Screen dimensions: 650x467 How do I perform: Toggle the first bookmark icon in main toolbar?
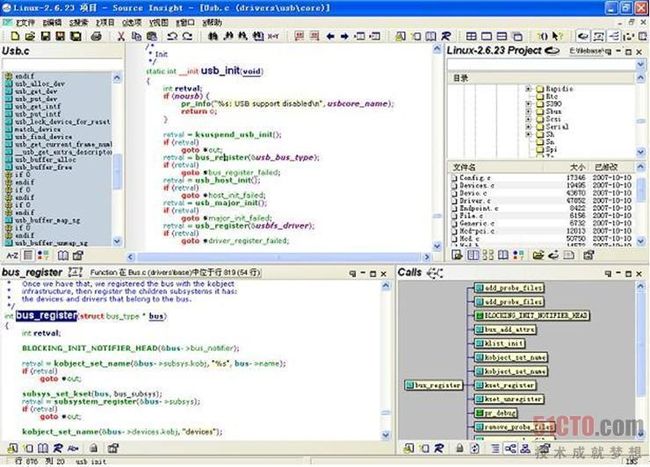point(299,36)
